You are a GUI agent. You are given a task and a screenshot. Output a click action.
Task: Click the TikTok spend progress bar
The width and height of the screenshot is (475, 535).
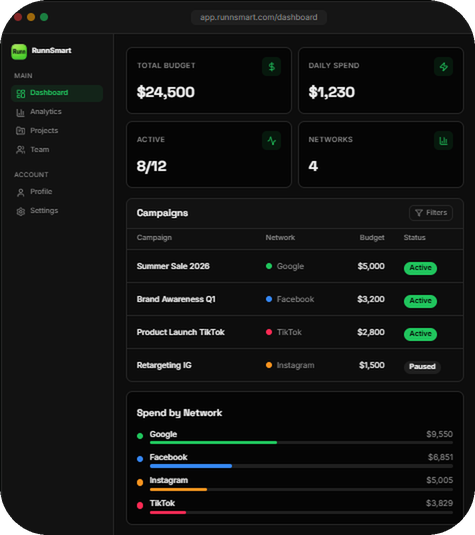[x=301, y=512]
